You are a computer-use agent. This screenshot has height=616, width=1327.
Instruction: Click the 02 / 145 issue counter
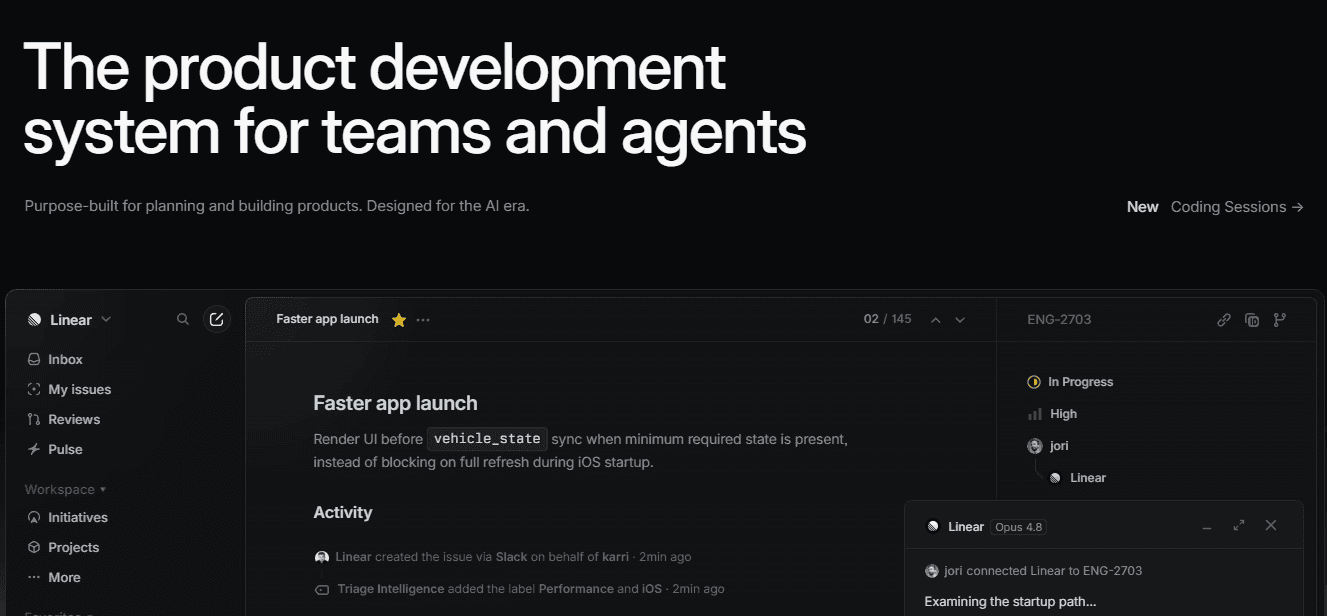888,319
